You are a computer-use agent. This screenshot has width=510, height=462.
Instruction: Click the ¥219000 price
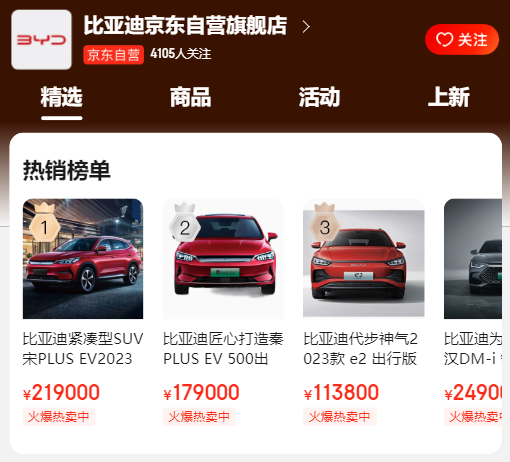pyautogui.click(x=61, y=392)
